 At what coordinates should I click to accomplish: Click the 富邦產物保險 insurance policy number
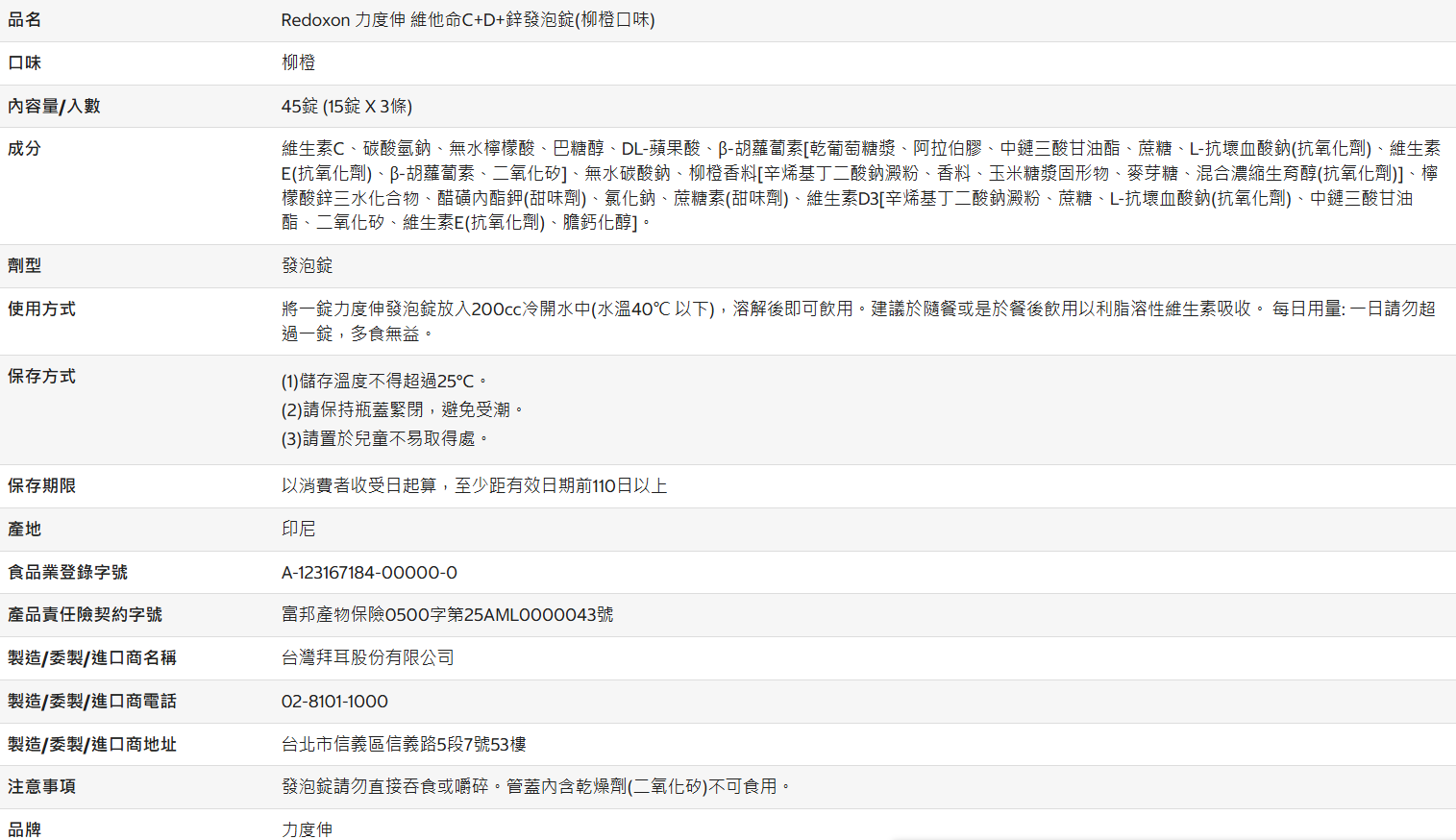point(447,614)
